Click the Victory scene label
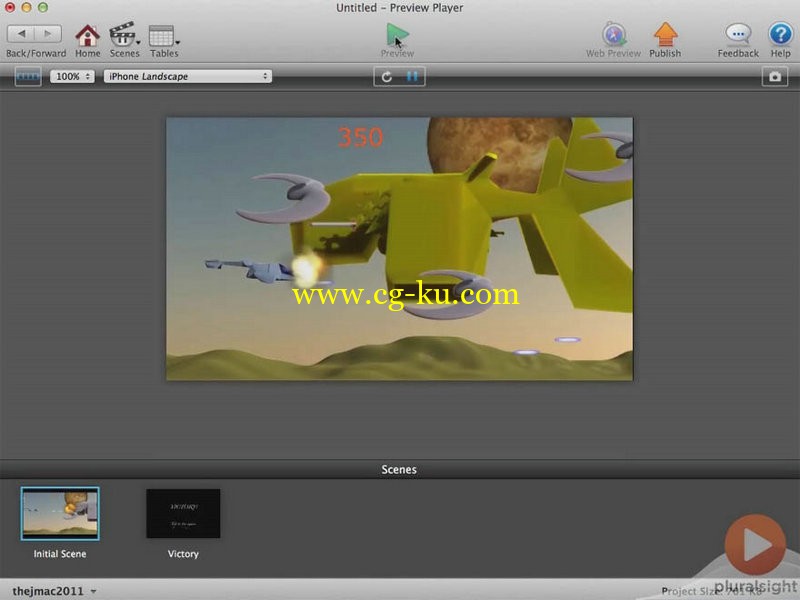The height and width of the screenshot is (600, 800). pos(183,554)
